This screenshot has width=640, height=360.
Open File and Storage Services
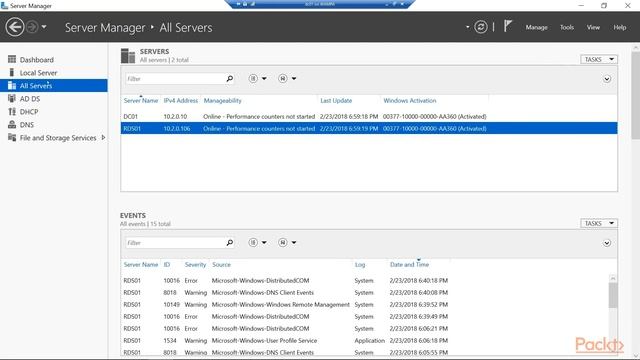(58, 138)
